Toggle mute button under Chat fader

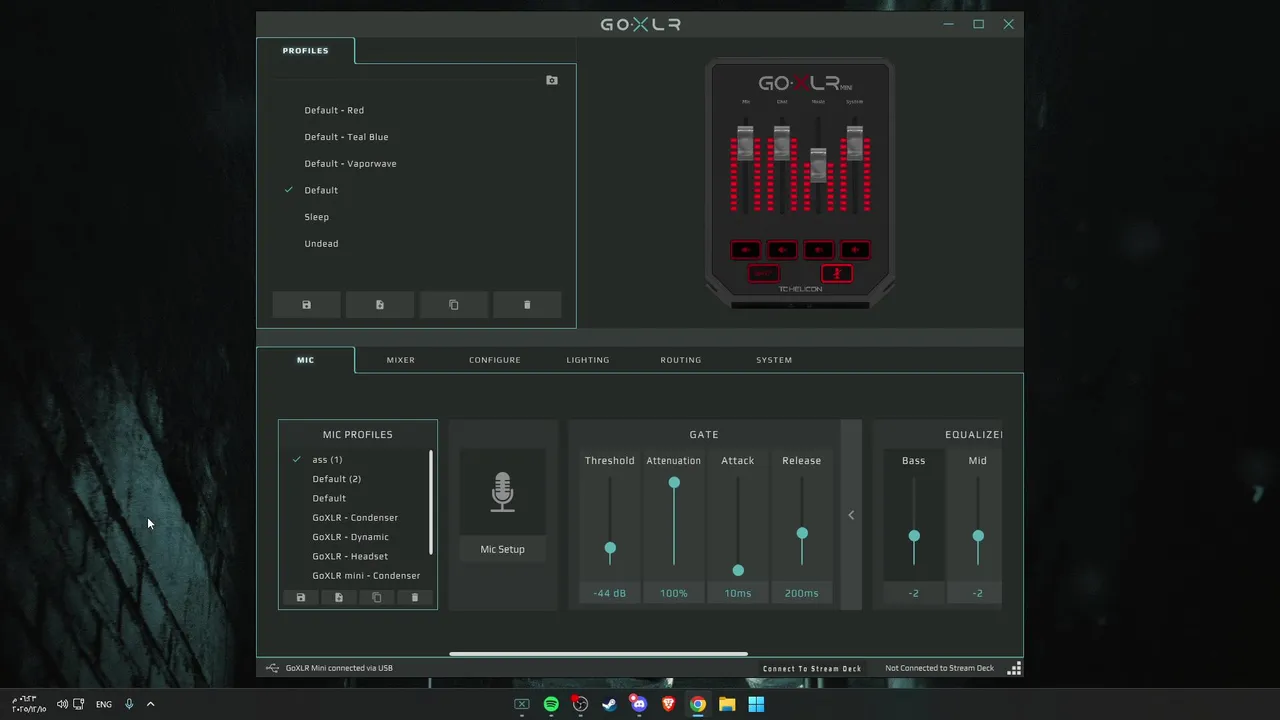click(782, 250)
